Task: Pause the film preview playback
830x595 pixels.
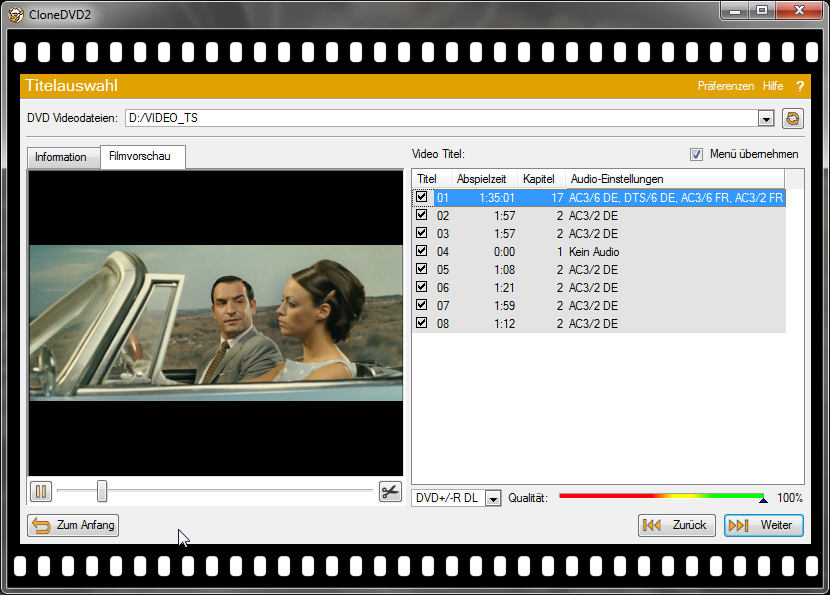Action: (x=41, y=492)
